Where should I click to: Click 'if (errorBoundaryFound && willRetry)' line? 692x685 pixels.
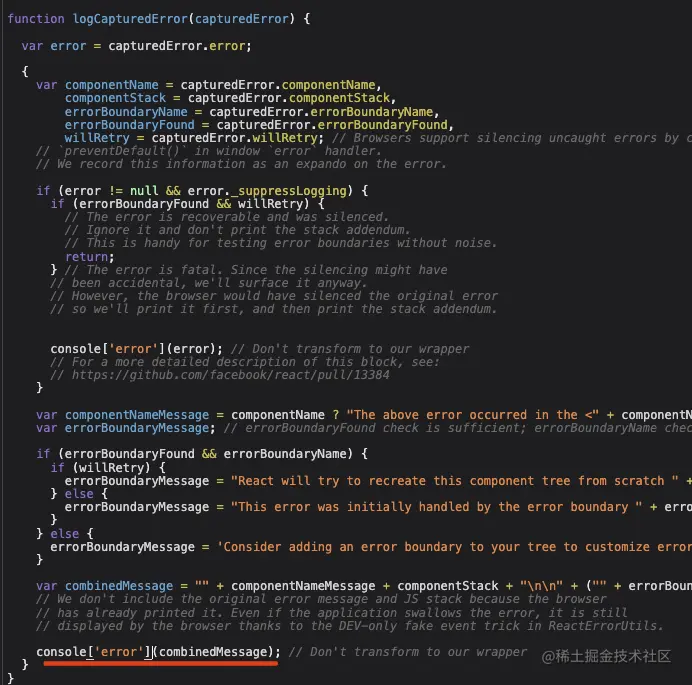[188, 204]
